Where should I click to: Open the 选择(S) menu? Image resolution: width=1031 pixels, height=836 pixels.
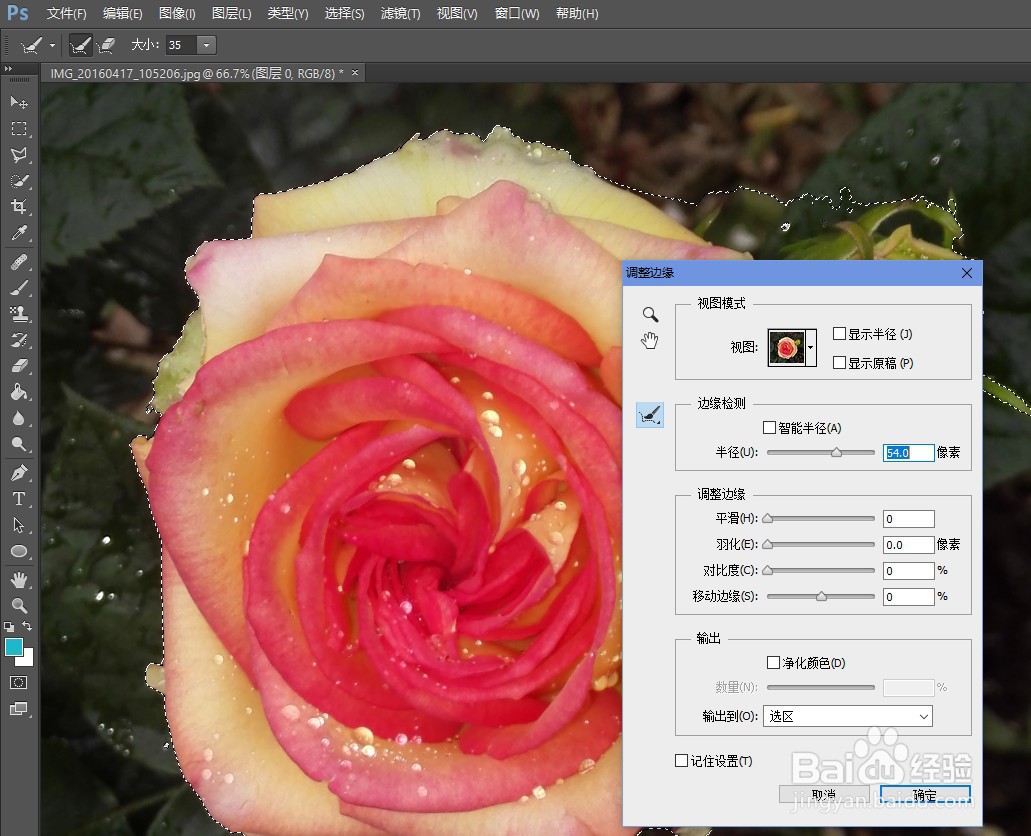[344, 13]
